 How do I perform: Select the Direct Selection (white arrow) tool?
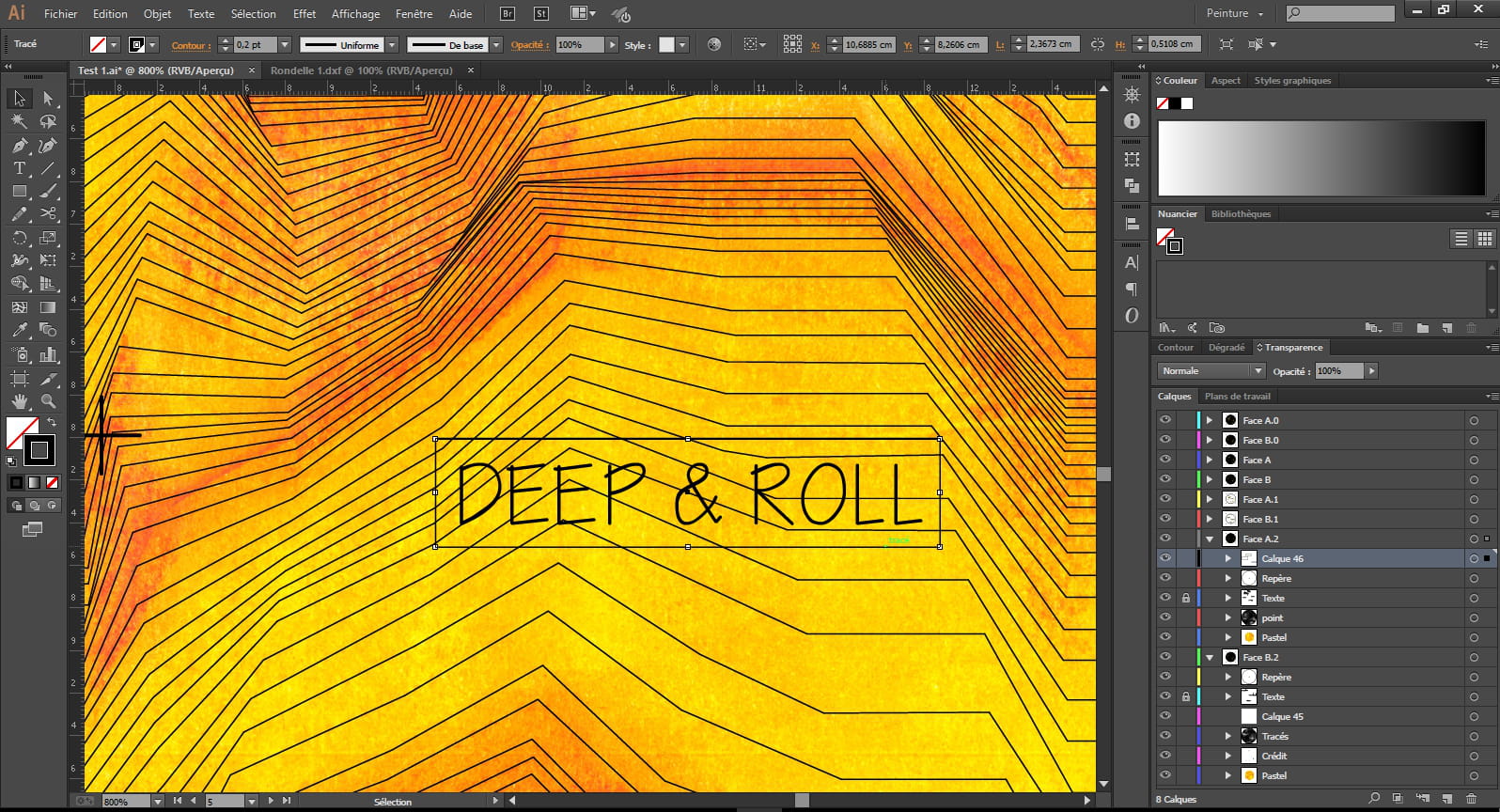click(48, 99)
